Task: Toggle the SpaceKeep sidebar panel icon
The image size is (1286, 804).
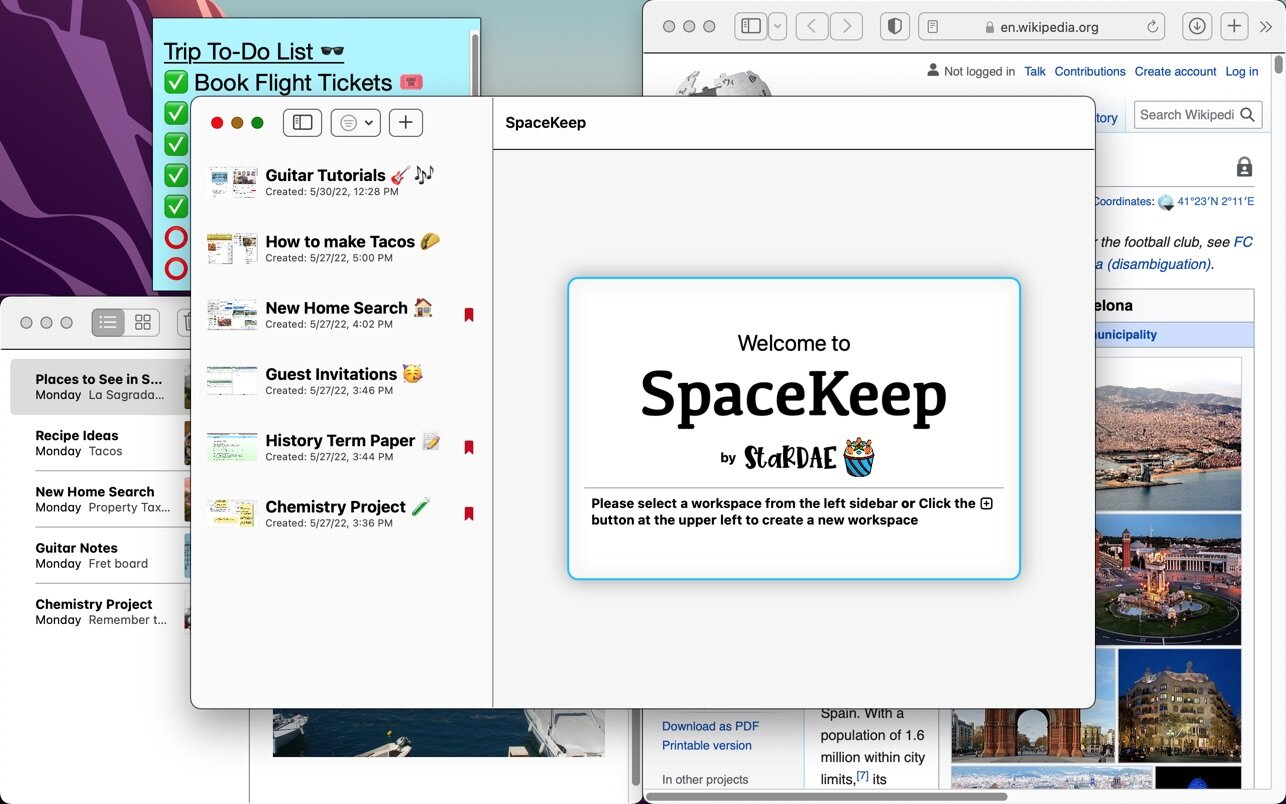Action: [x=302, y=123]
